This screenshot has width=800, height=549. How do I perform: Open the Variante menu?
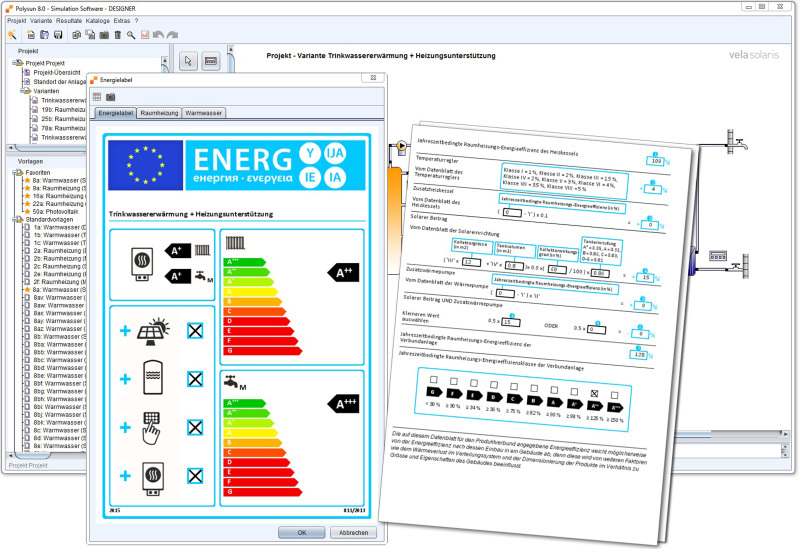click(41, 21)
